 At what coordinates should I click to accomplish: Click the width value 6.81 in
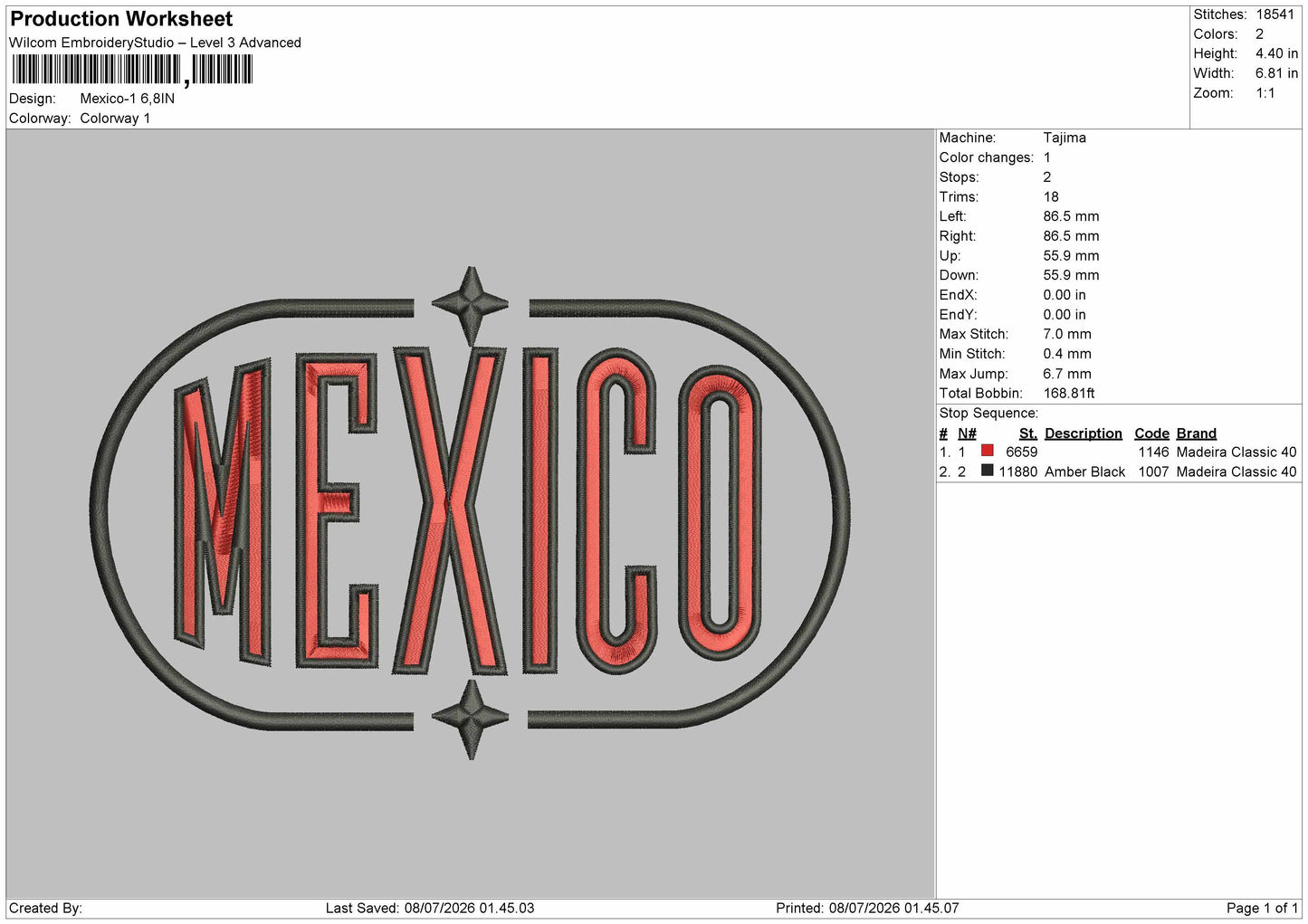pyautogui.click(x=1276, y=73)
